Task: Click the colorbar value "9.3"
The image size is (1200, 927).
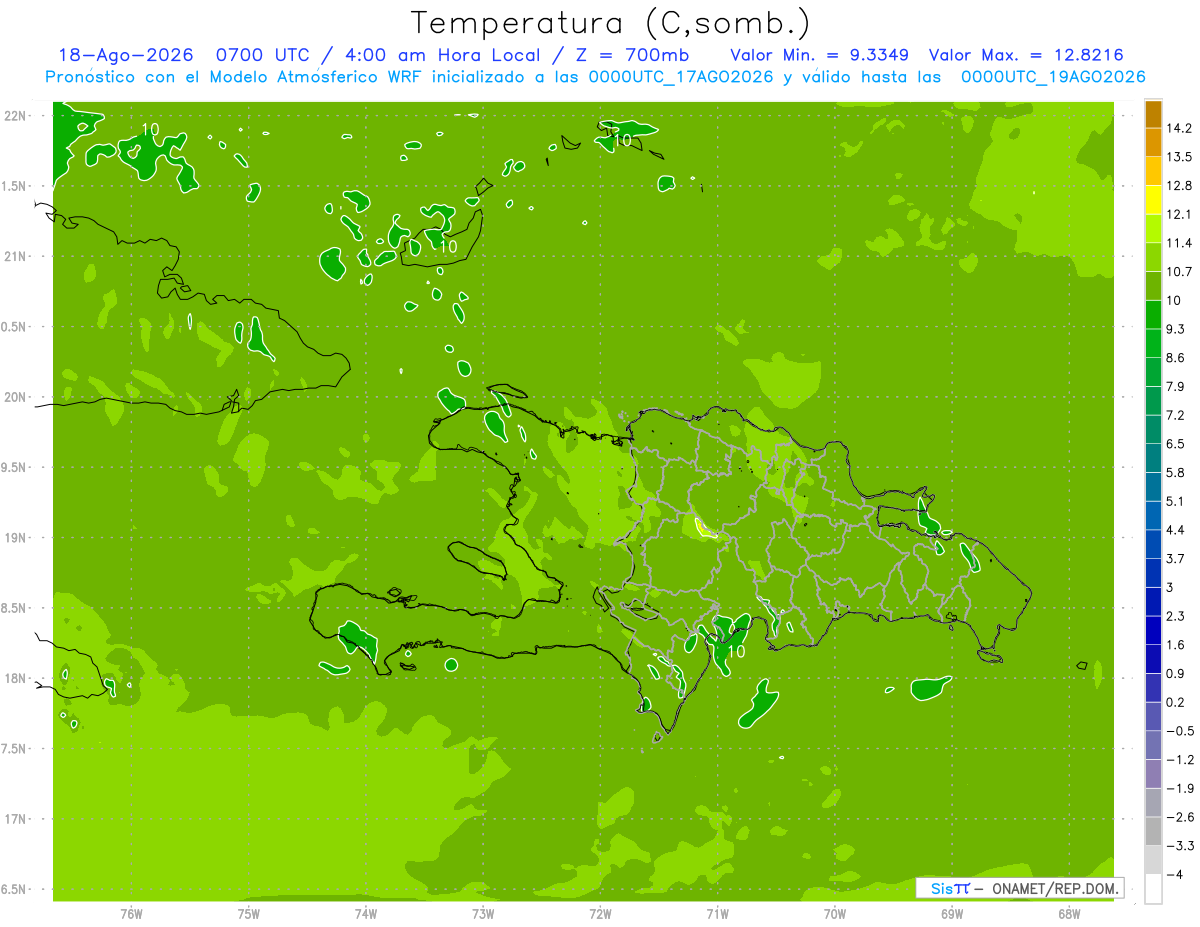Action: point(1176,329)
